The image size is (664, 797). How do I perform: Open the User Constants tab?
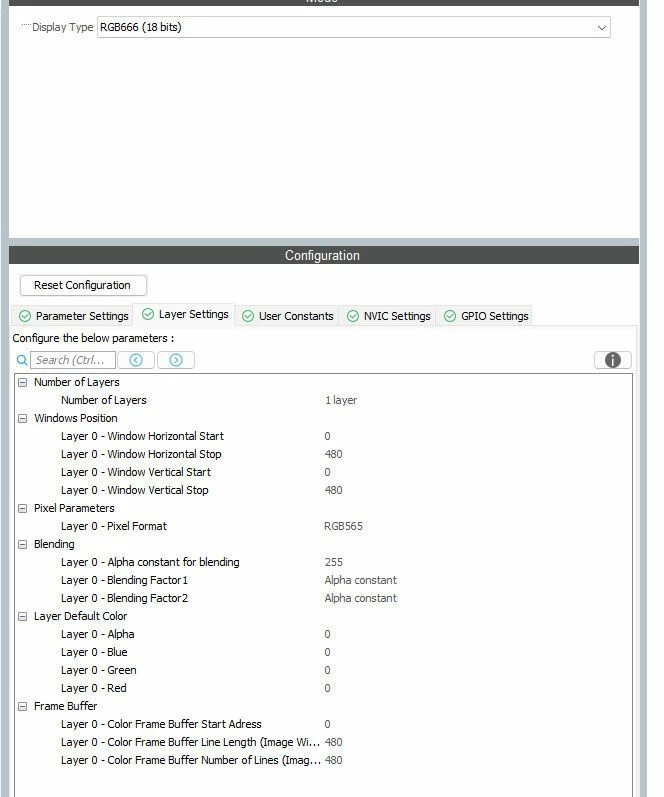click(x=288, y=316)
